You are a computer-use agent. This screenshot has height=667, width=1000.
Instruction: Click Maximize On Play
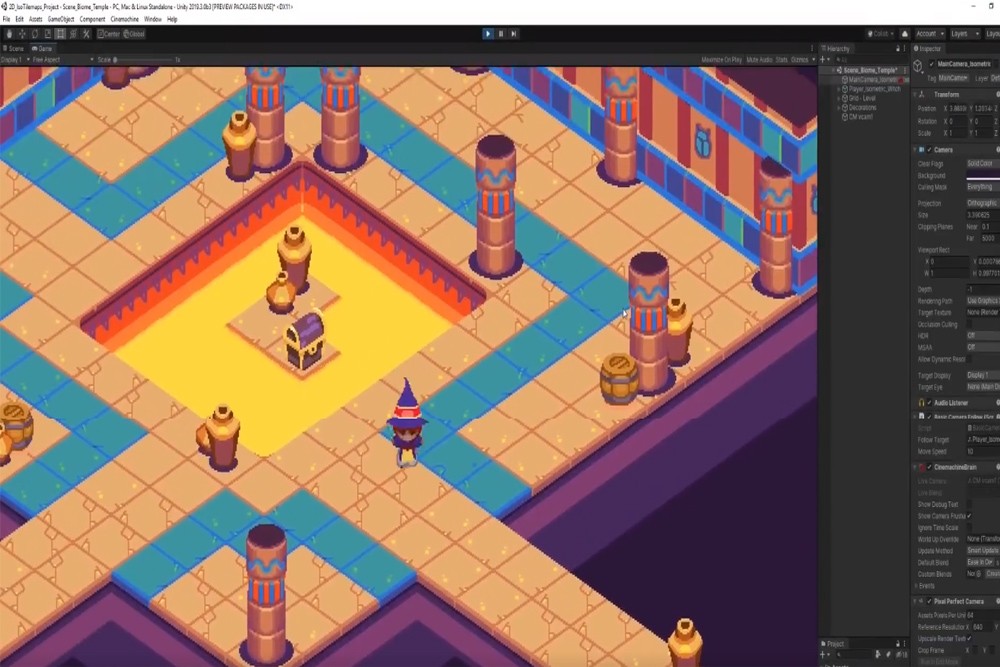pos(721,59)
